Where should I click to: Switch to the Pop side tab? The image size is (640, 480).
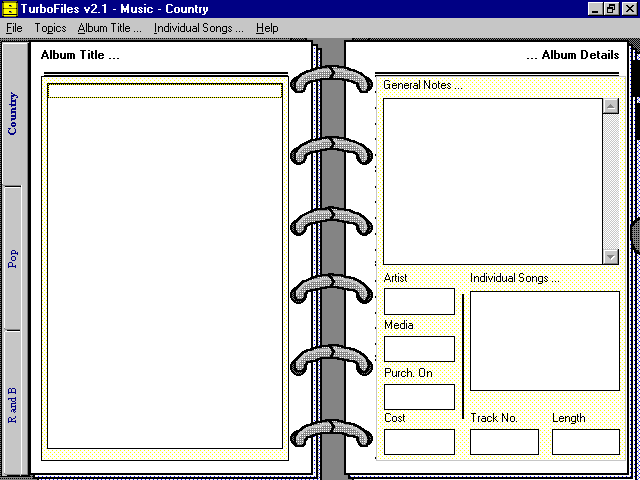point(13,258)
